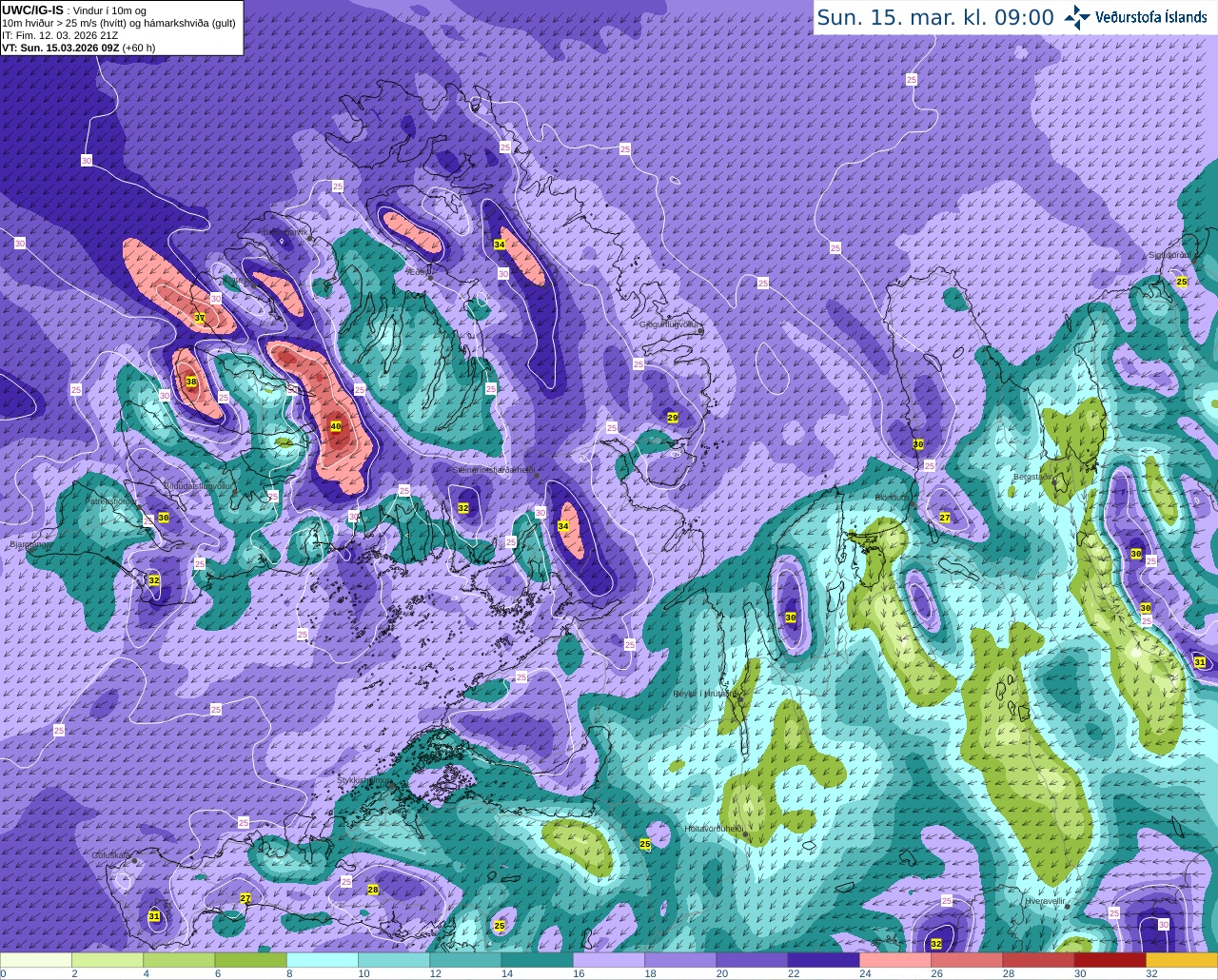This screenshot has height=980, width=1218.
Task: Click the Bergsstaðir place label
Action: click(1033, 477)
